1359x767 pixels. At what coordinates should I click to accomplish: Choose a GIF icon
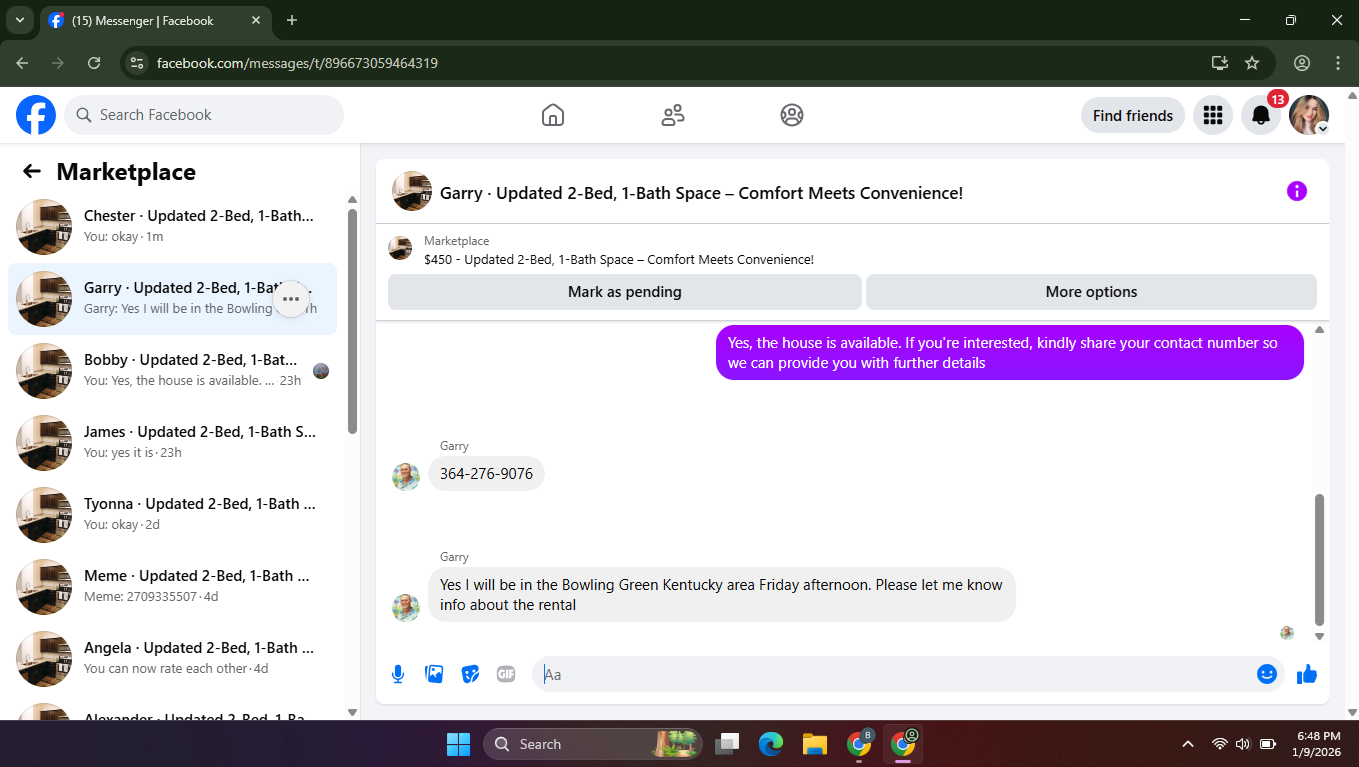(x=506, y=674)
